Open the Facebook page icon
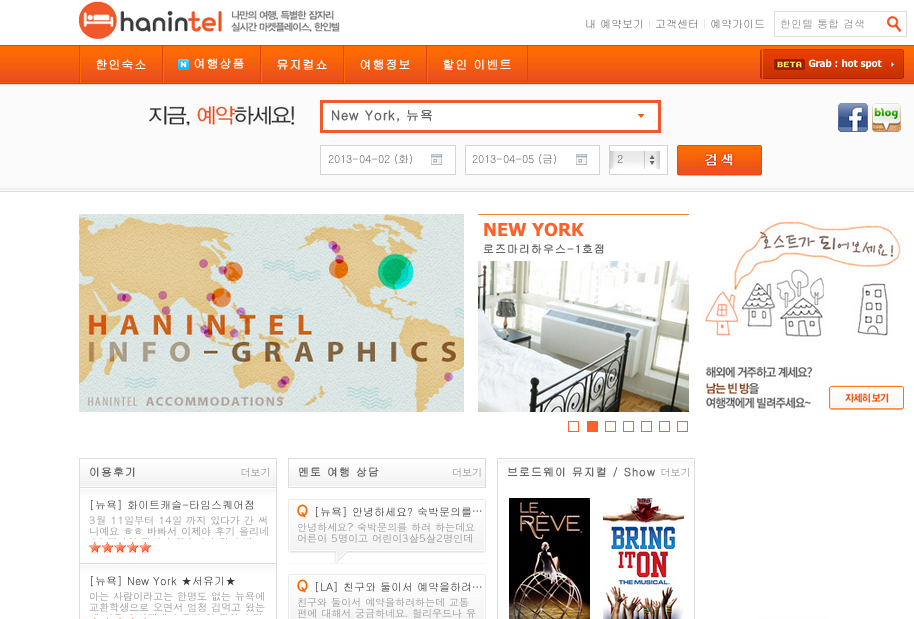Screen dimensions: 914x619 coord(852,118)
